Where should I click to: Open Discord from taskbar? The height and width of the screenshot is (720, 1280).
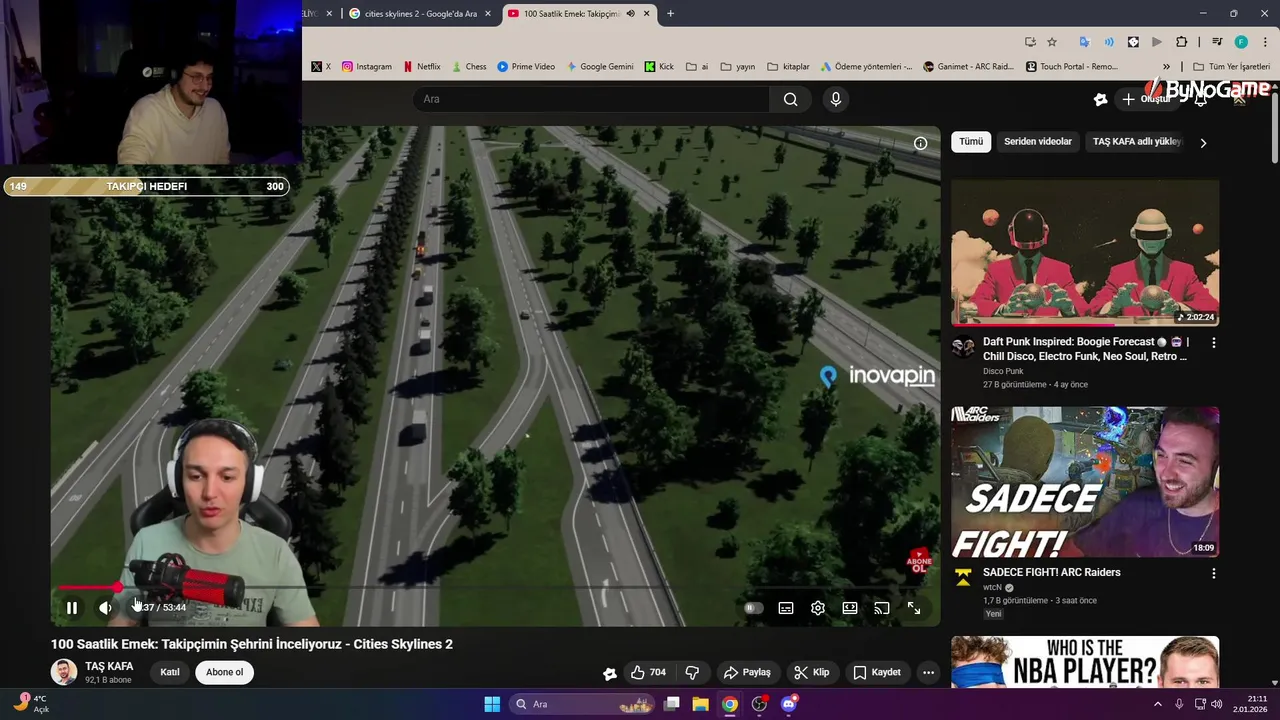(789, 704)
